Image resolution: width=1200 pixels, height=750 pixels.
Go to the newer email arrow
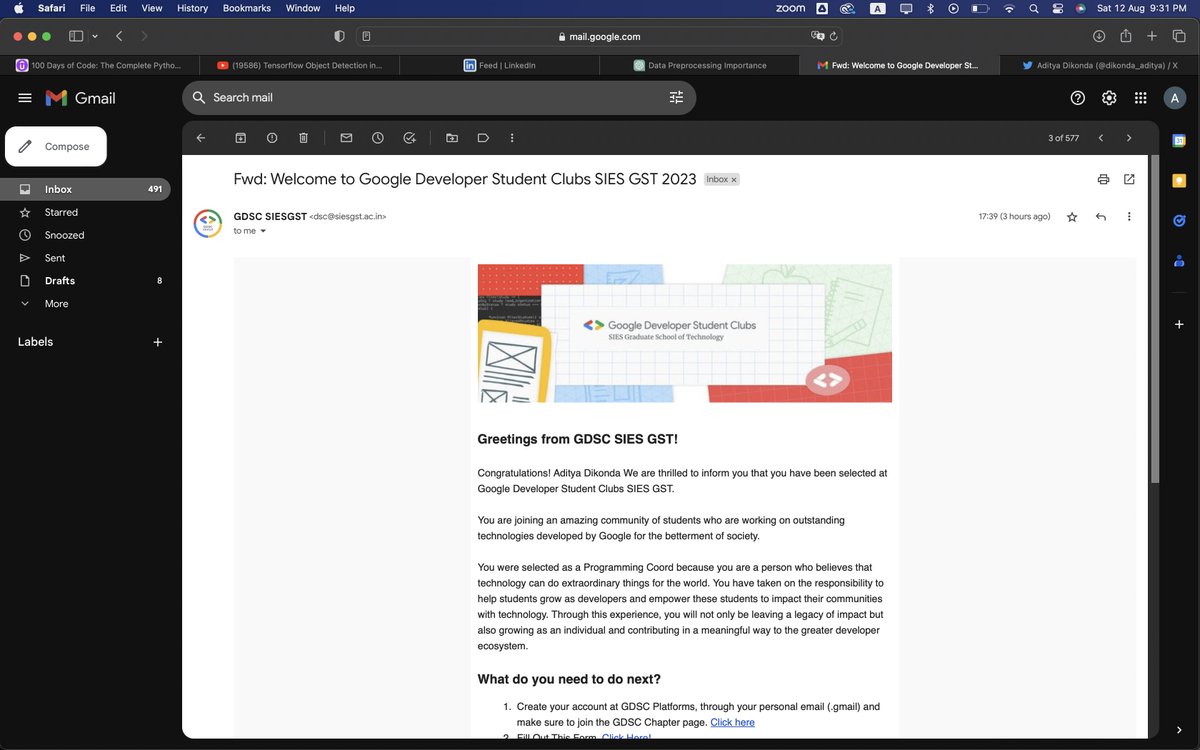[1101, 138]
